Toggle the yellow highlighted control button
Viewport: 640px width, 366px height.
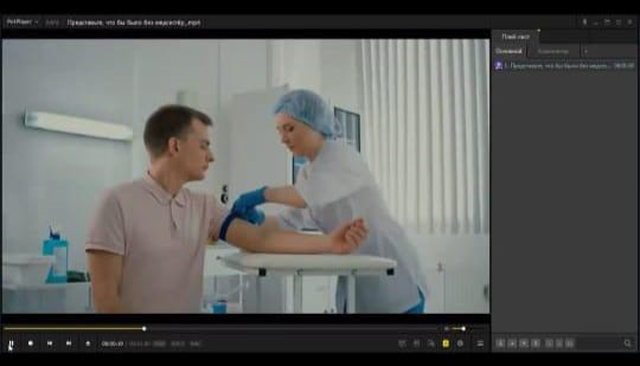(x=446, y=344)
